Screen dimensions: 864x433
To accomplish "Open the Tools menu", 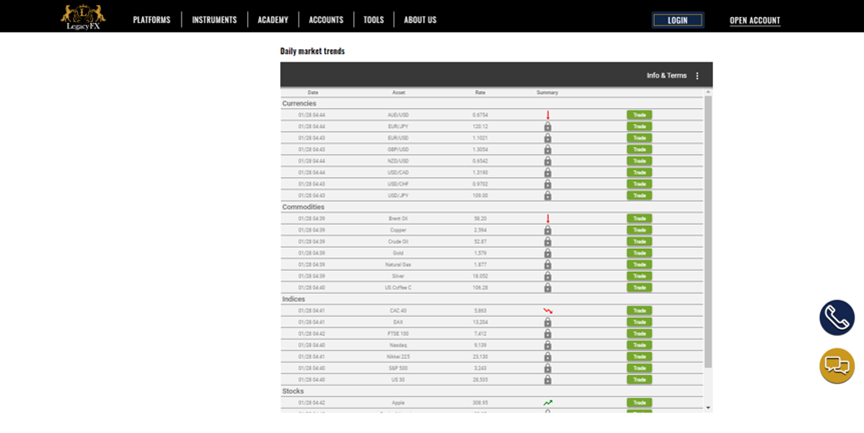I will (x=374, y=20).
